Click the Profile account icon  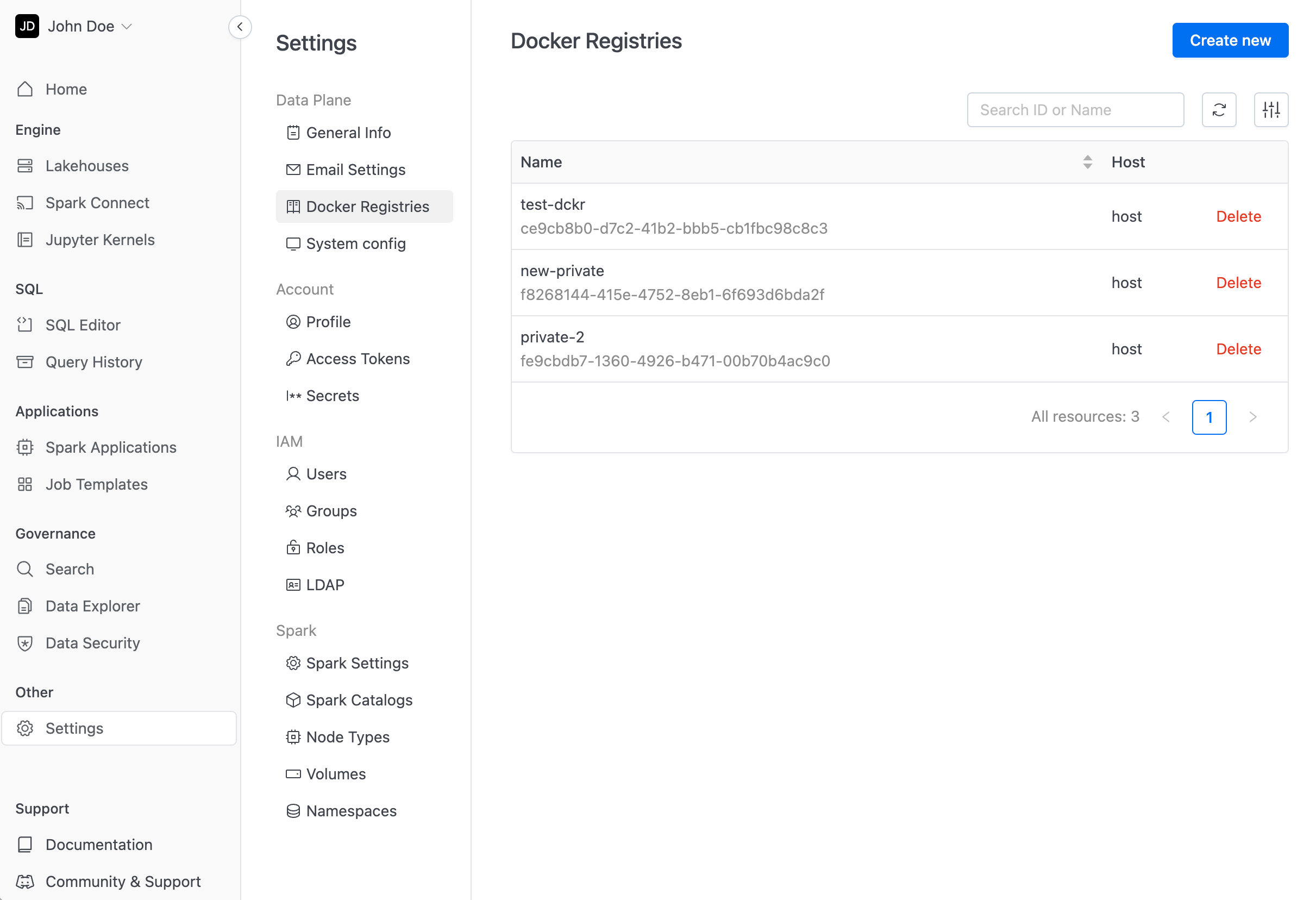[x=293, y=321]
